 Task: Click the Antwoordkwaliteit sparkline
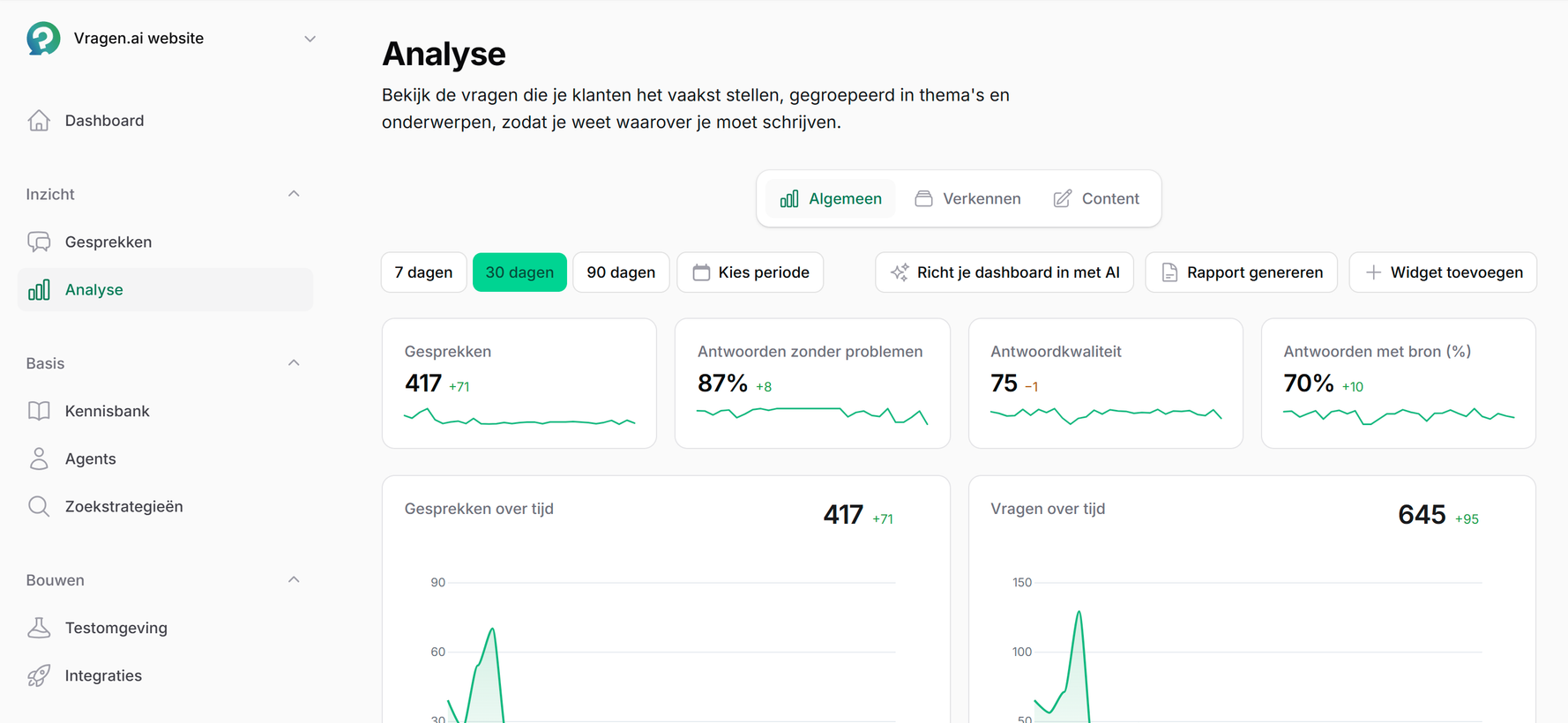coord(1106,415)
